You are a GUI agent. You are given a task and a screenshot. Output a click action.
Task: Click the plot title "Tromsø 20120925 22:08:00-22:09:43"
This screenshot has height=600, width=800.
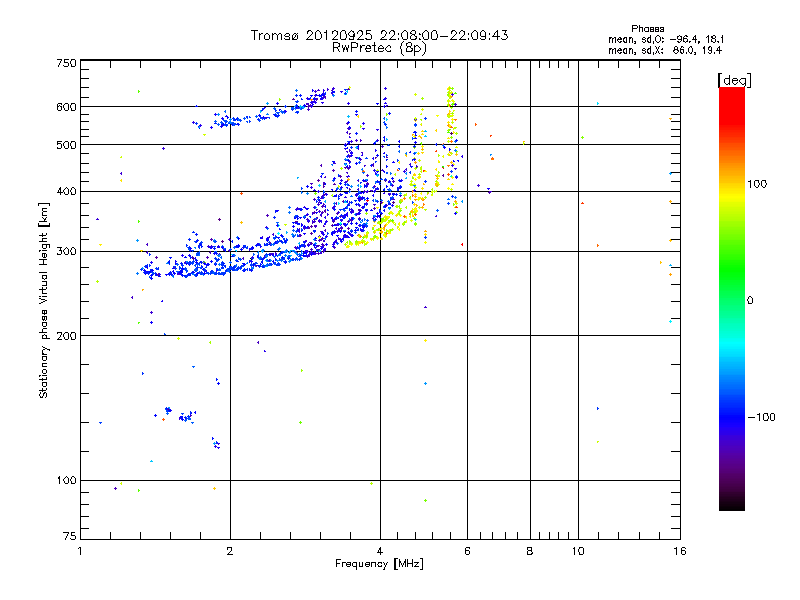[379, 35]
